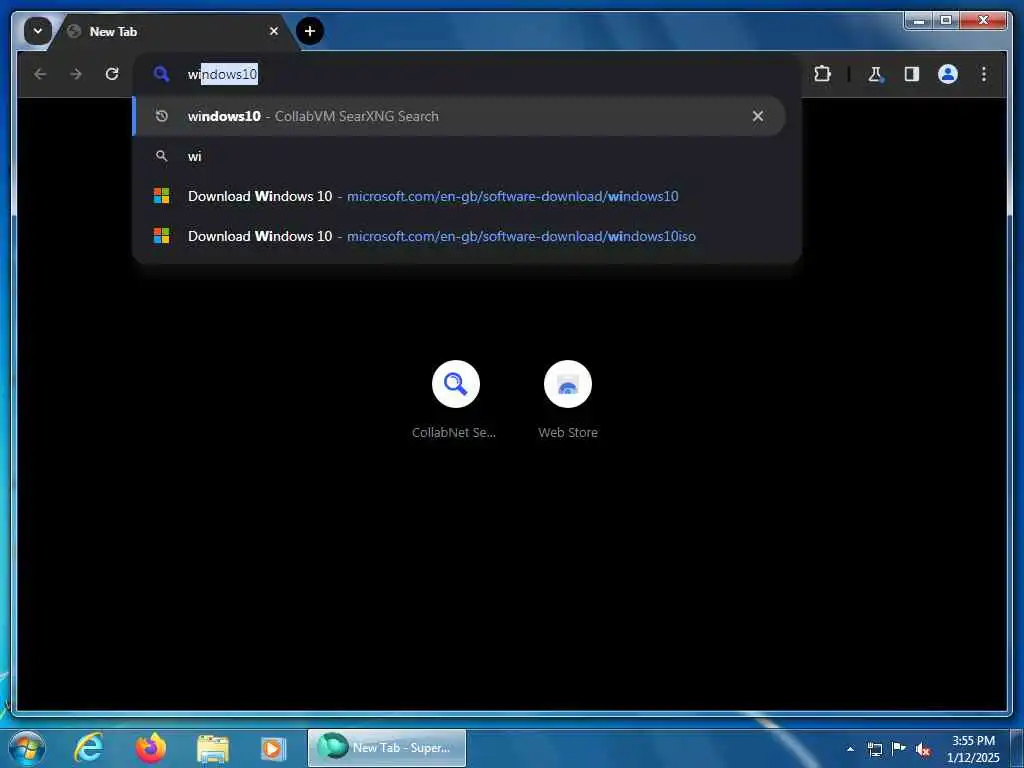Open a new tab with plus button
Viewport: 1024px width, 768px height.
[x=310, y=31]
